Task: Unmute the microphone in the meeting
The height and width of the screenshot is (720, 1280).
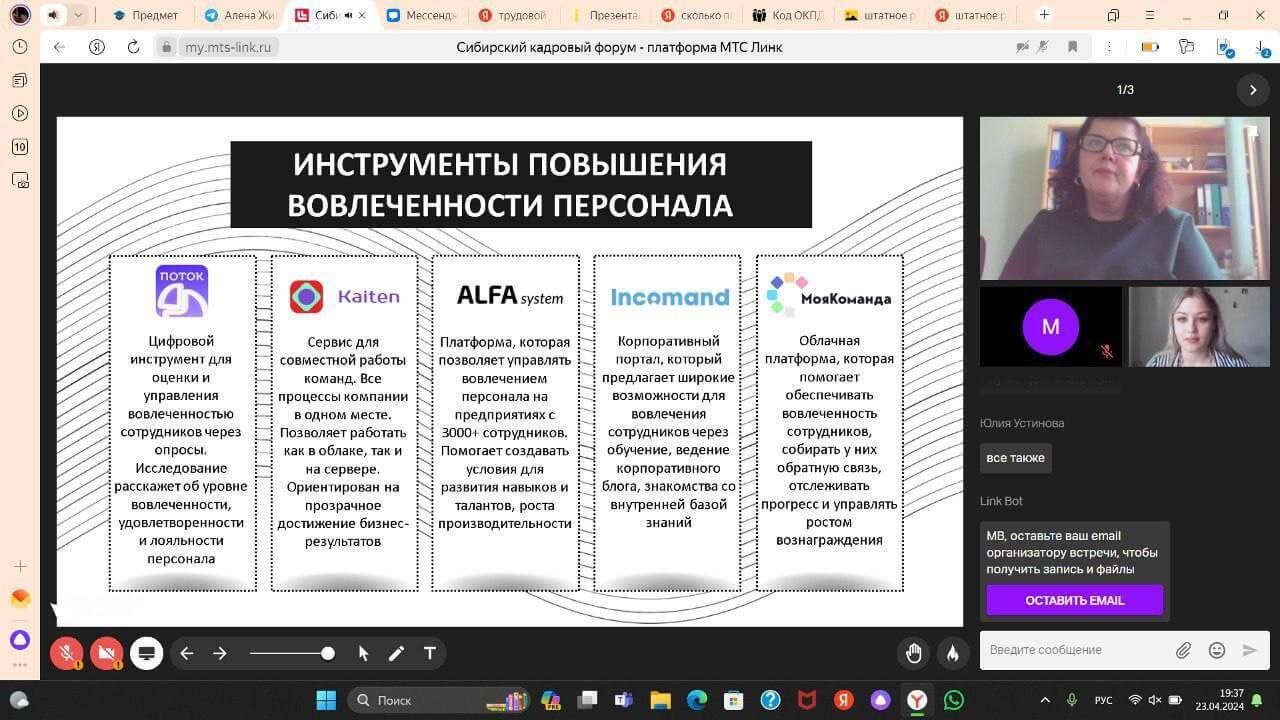Action: click(67, 653)
